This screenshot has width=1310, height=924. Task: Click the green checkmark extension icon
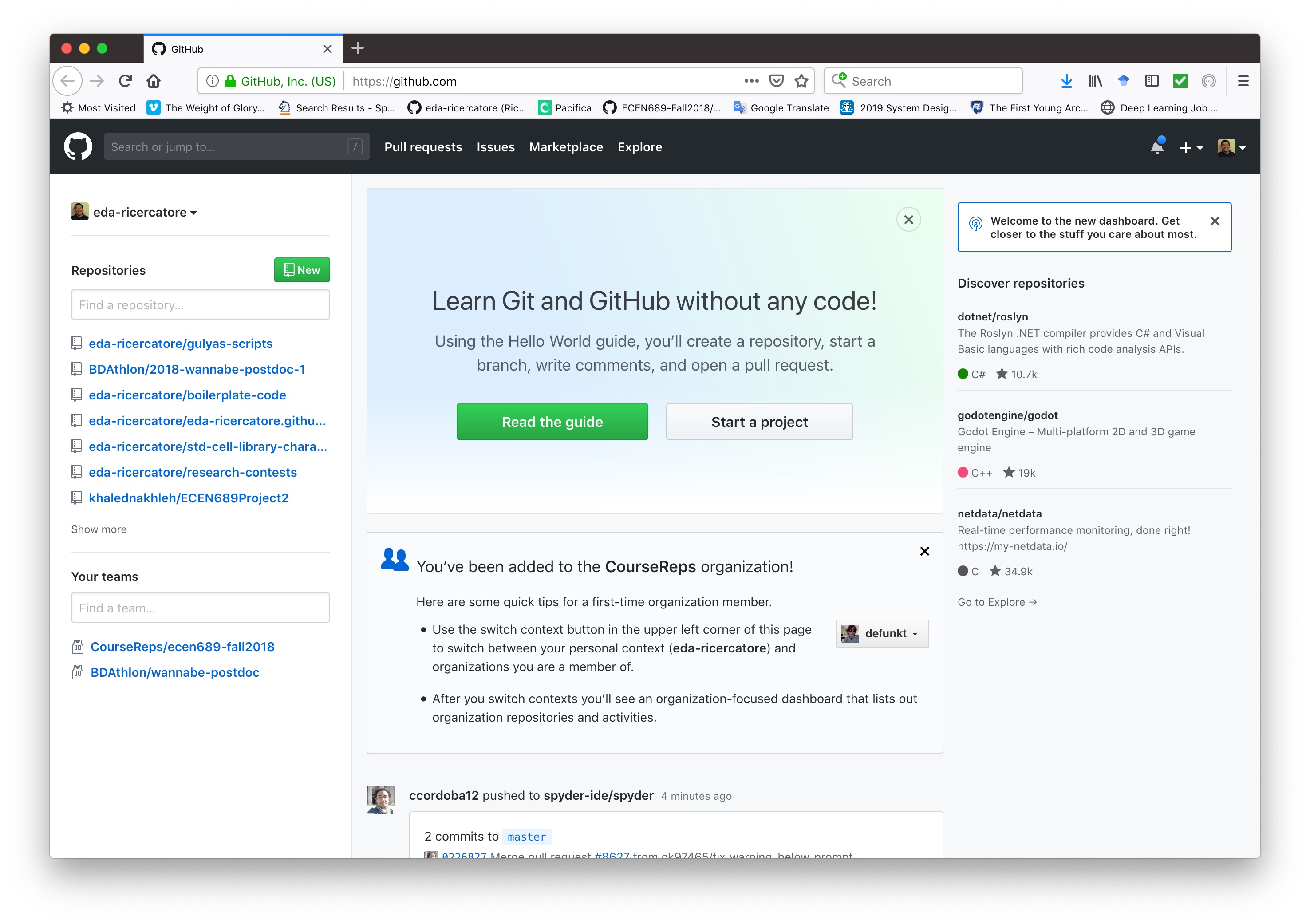1180,81
